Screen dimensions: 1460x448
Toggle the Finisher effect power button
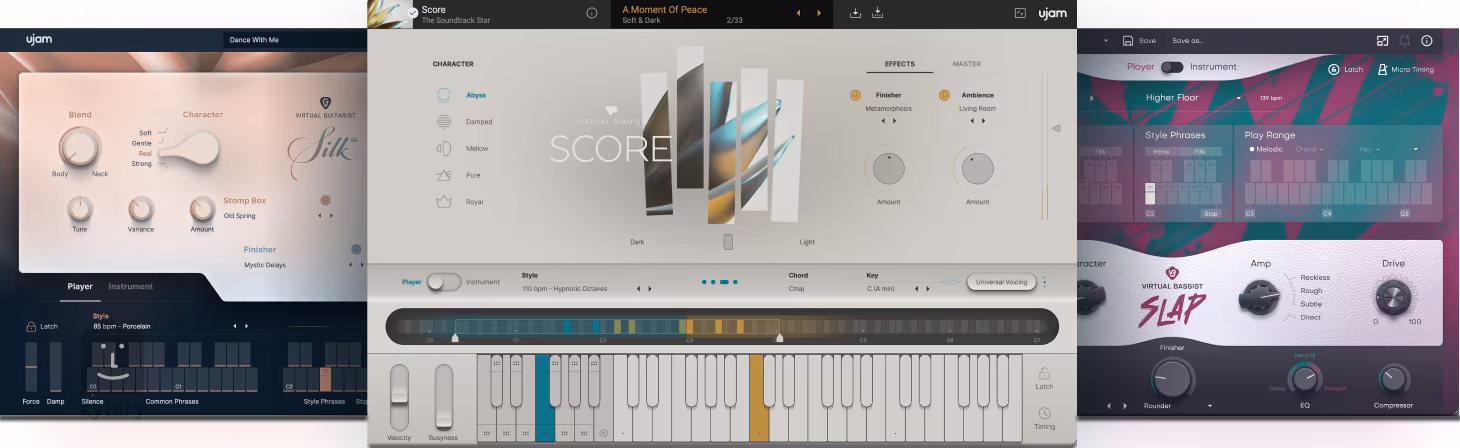click(x=856, y=95)
